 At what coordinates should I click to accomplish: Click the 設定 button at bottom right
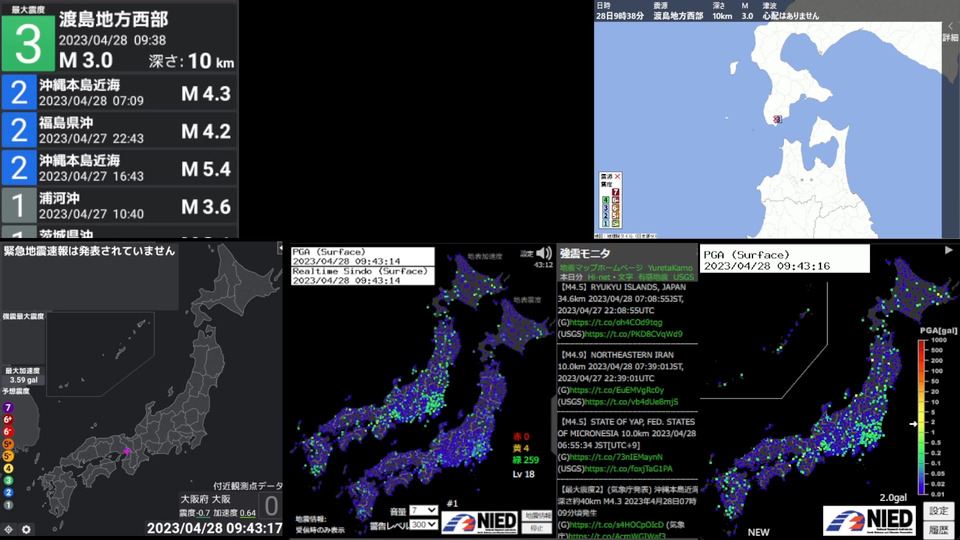click(x=939, y=511)
